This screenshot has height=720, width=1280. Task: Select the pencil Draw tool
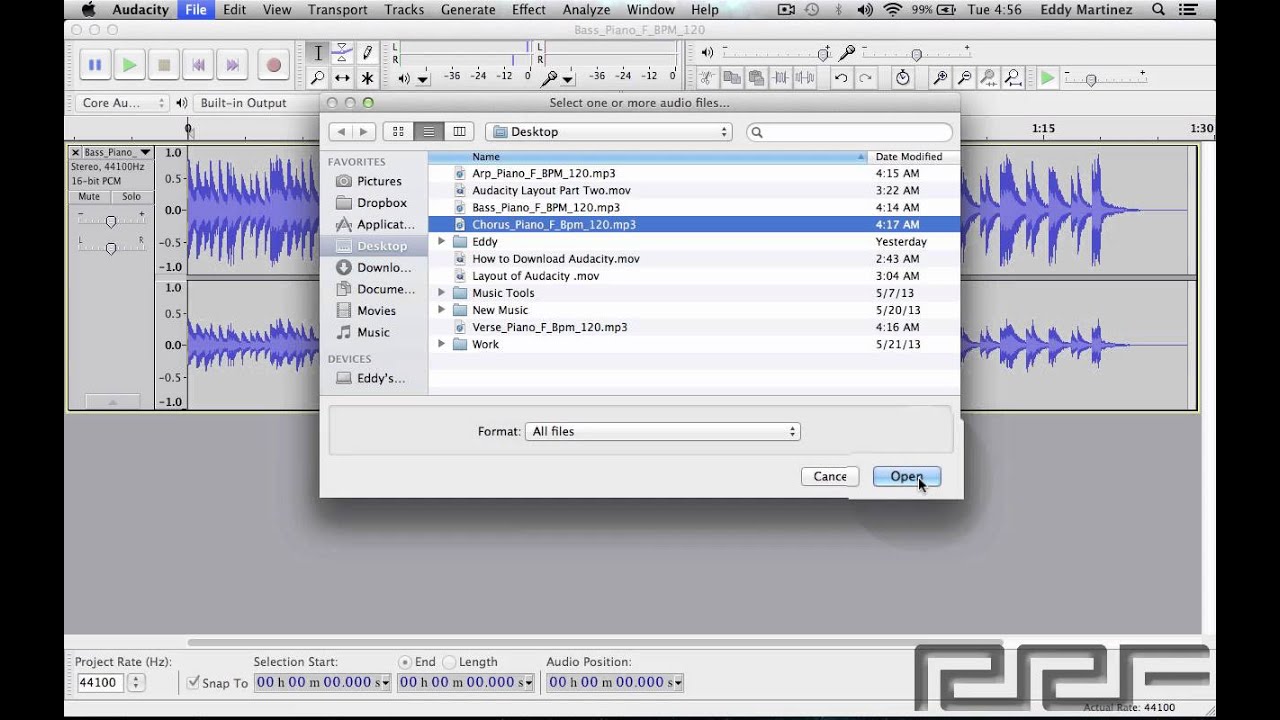367,53
